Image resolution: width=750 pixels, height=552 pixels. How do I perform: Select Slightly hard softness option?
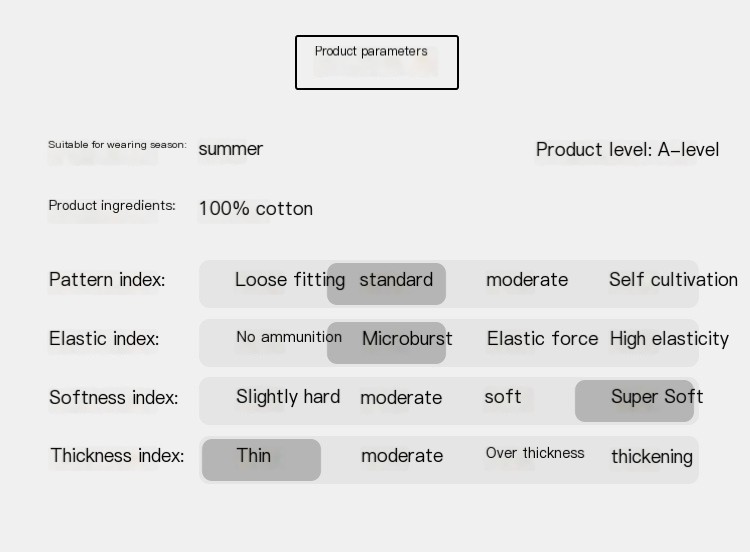[x=288, y=397]
